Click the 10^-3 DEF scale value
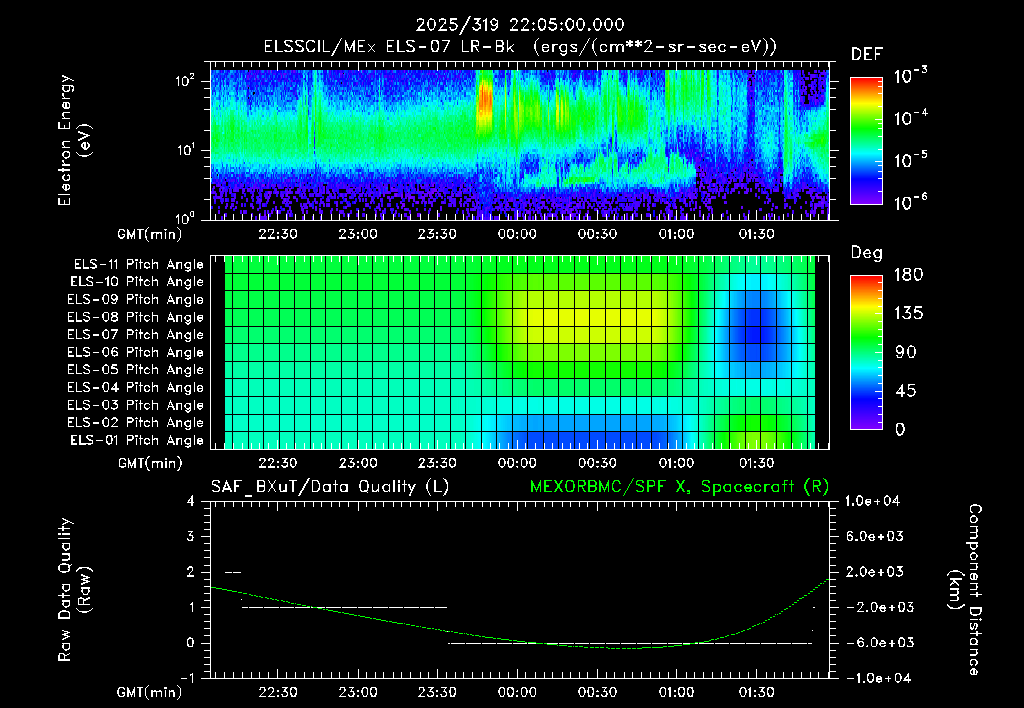 pyautogui.click(x=910, y=76)
